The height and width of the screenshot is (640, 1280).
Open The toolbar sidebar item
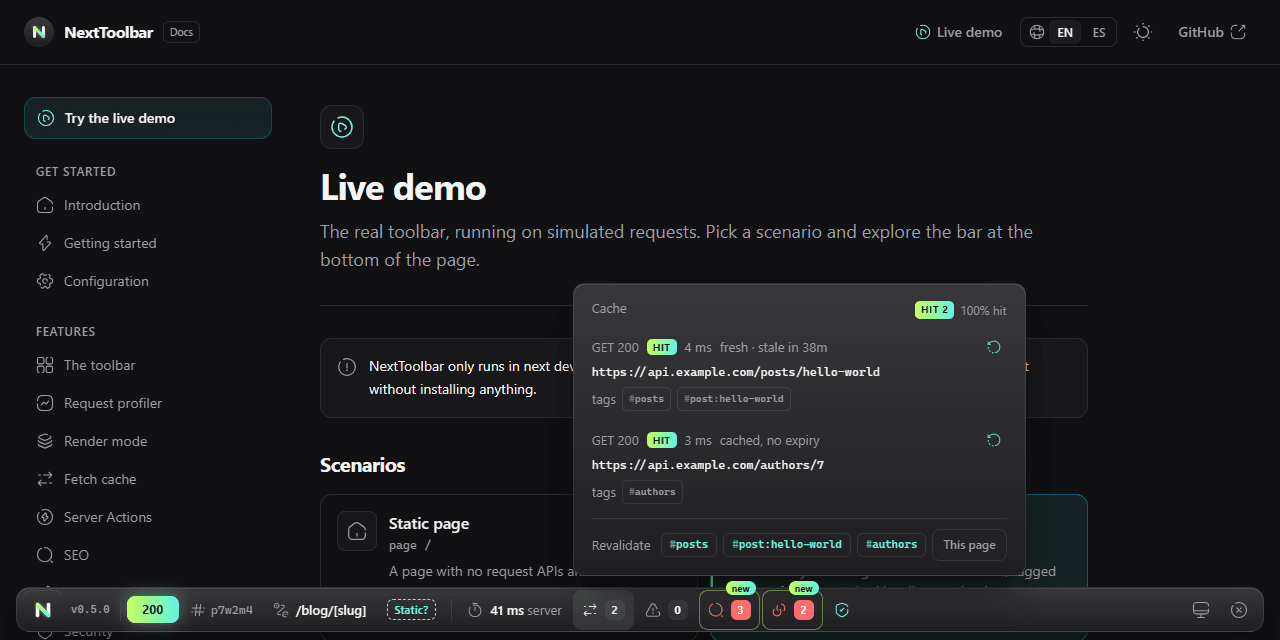point(148,365)
